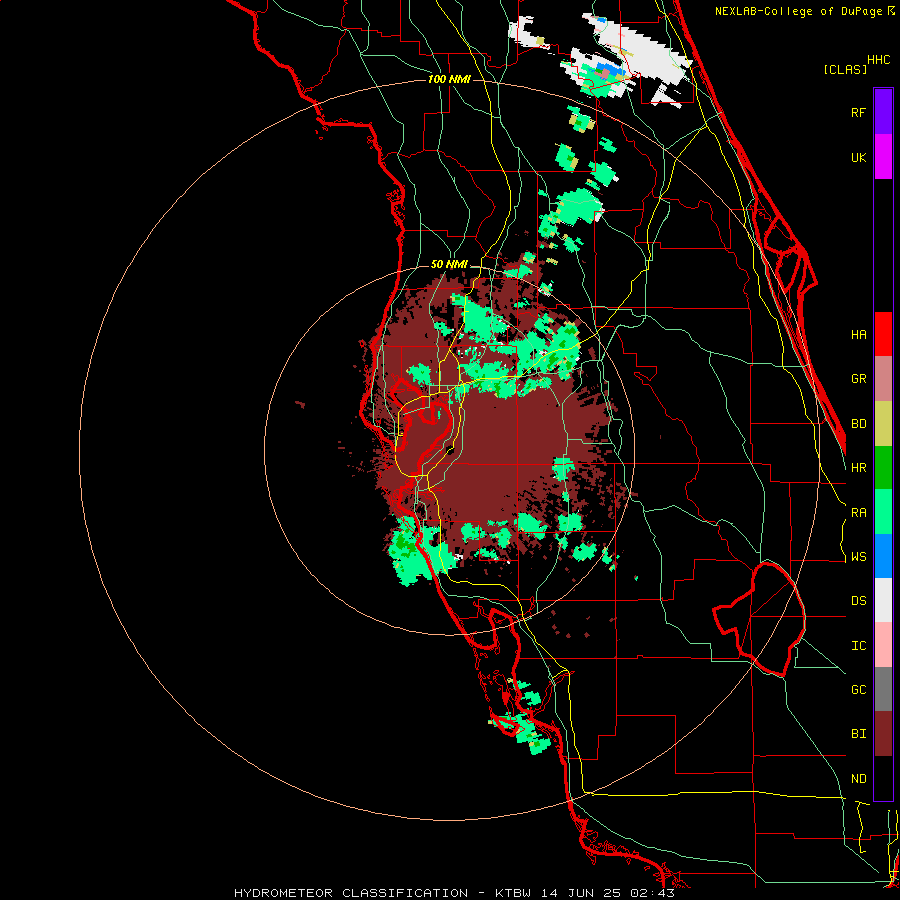Click the purple RF color swatch in legend

point(883,112)
